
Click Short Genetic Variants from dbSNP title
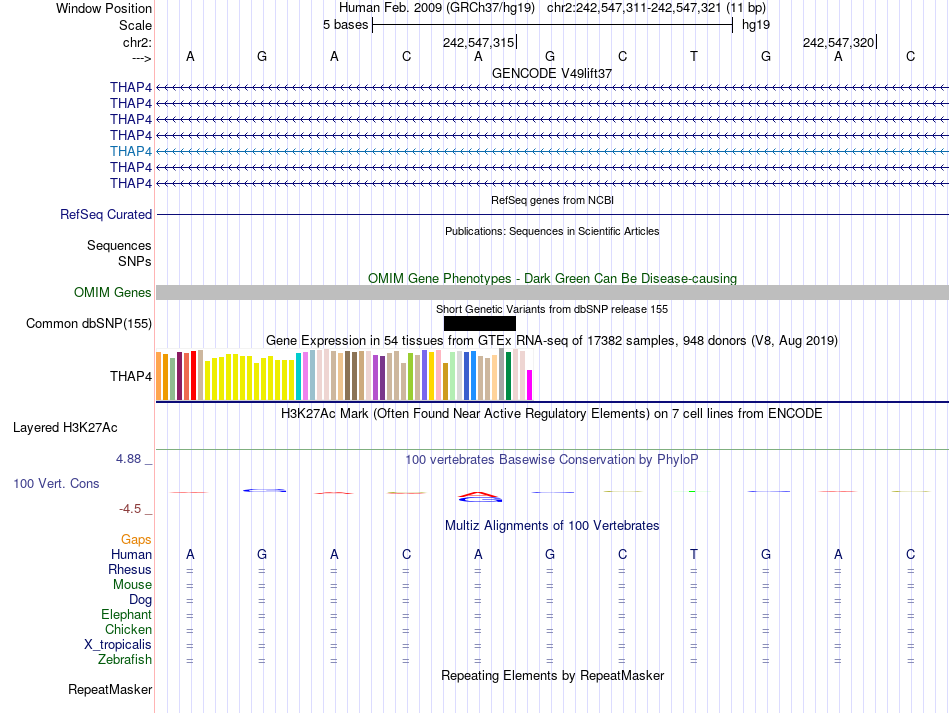tap(552, 309)
